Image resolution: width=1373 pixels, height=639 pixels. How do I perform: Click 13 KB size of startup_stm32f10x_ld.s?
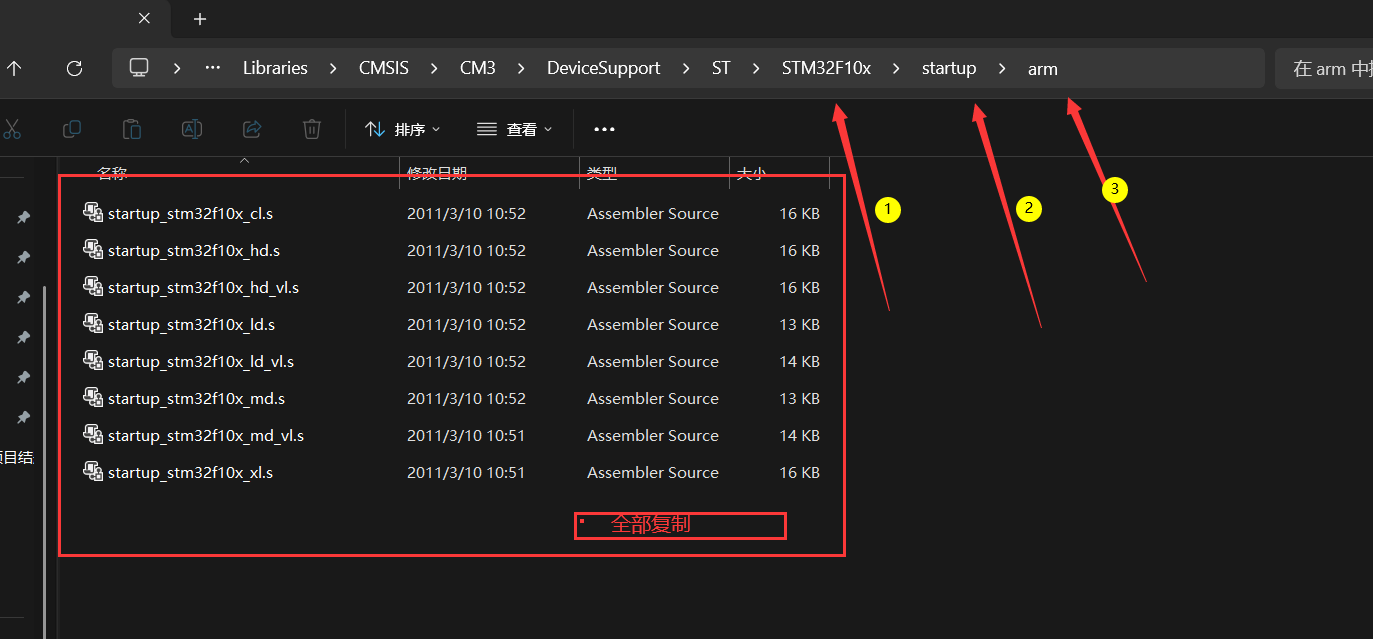800,324
